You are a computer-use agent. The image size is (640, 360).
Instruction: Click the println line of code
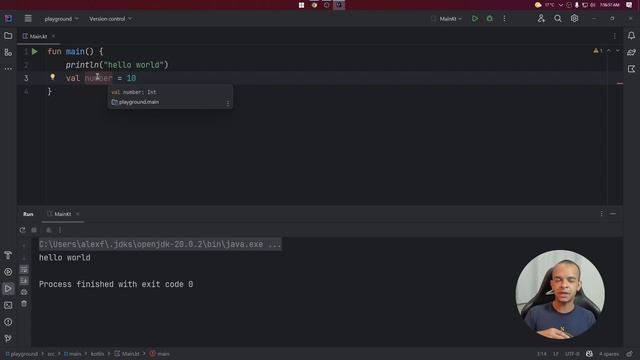[x=117, y=64]
